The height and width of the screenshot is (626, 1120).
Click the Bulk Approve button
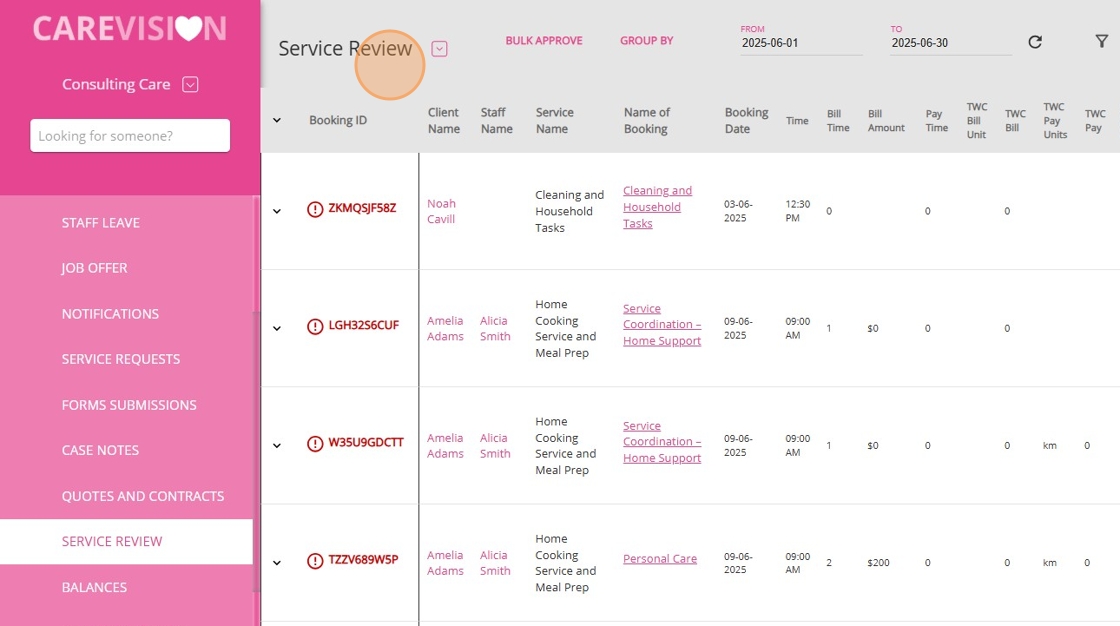544,41
